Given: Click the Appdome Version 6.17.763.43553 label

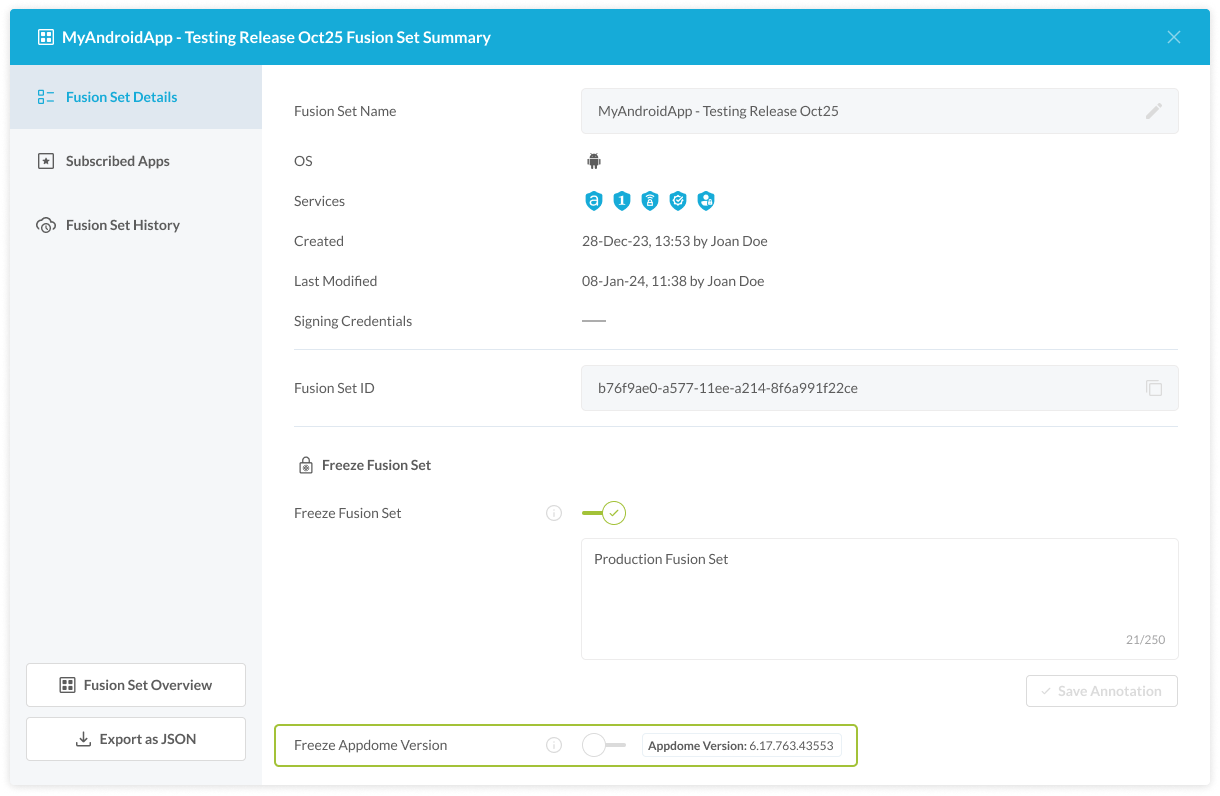Looking at the screenshot, I should click(x=741, y=745).
